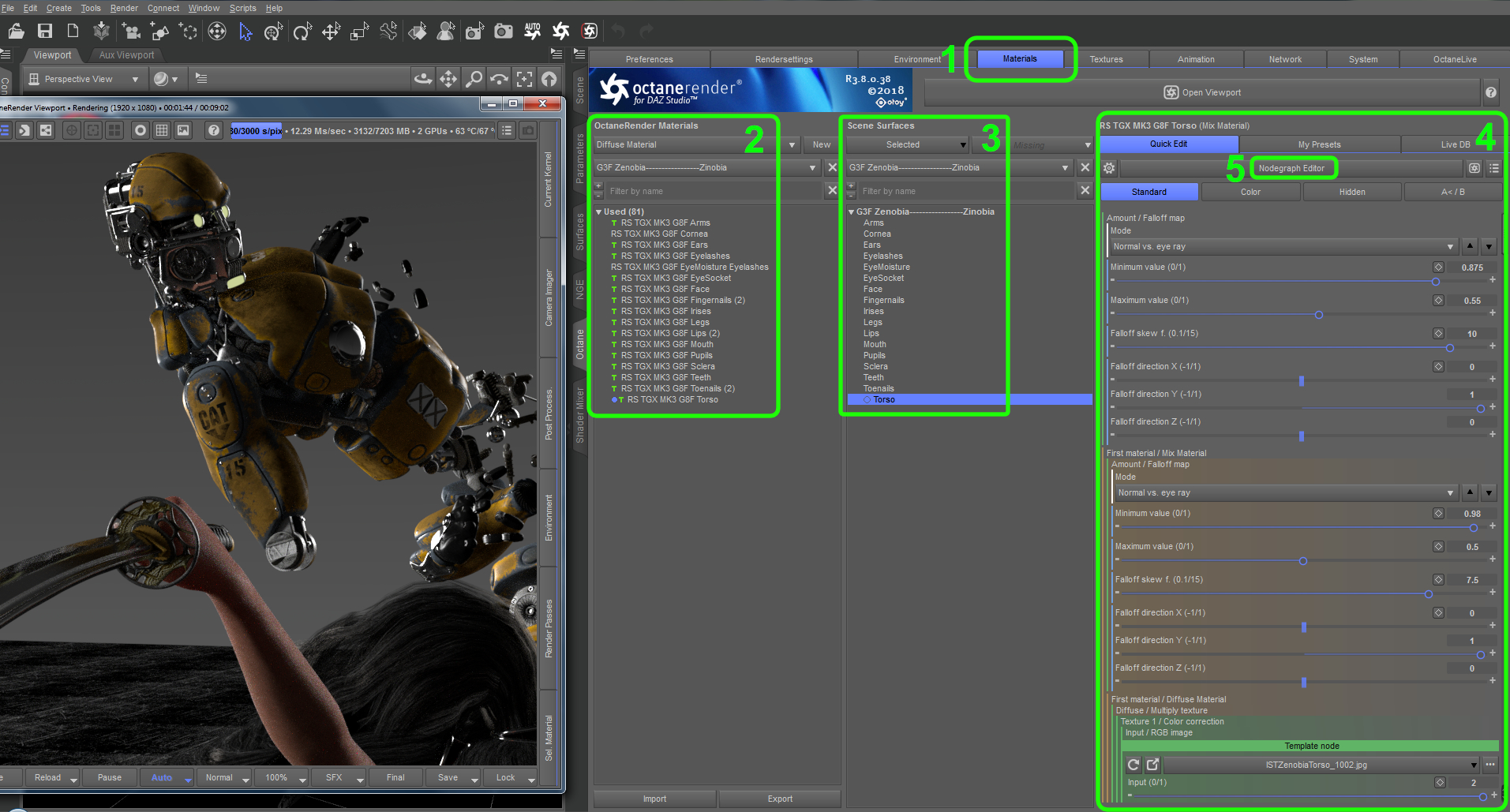Toggle Maximum value 0.55 keyframe diamond
This screenshot has height=812, width=1510.
pos(1438,301)
